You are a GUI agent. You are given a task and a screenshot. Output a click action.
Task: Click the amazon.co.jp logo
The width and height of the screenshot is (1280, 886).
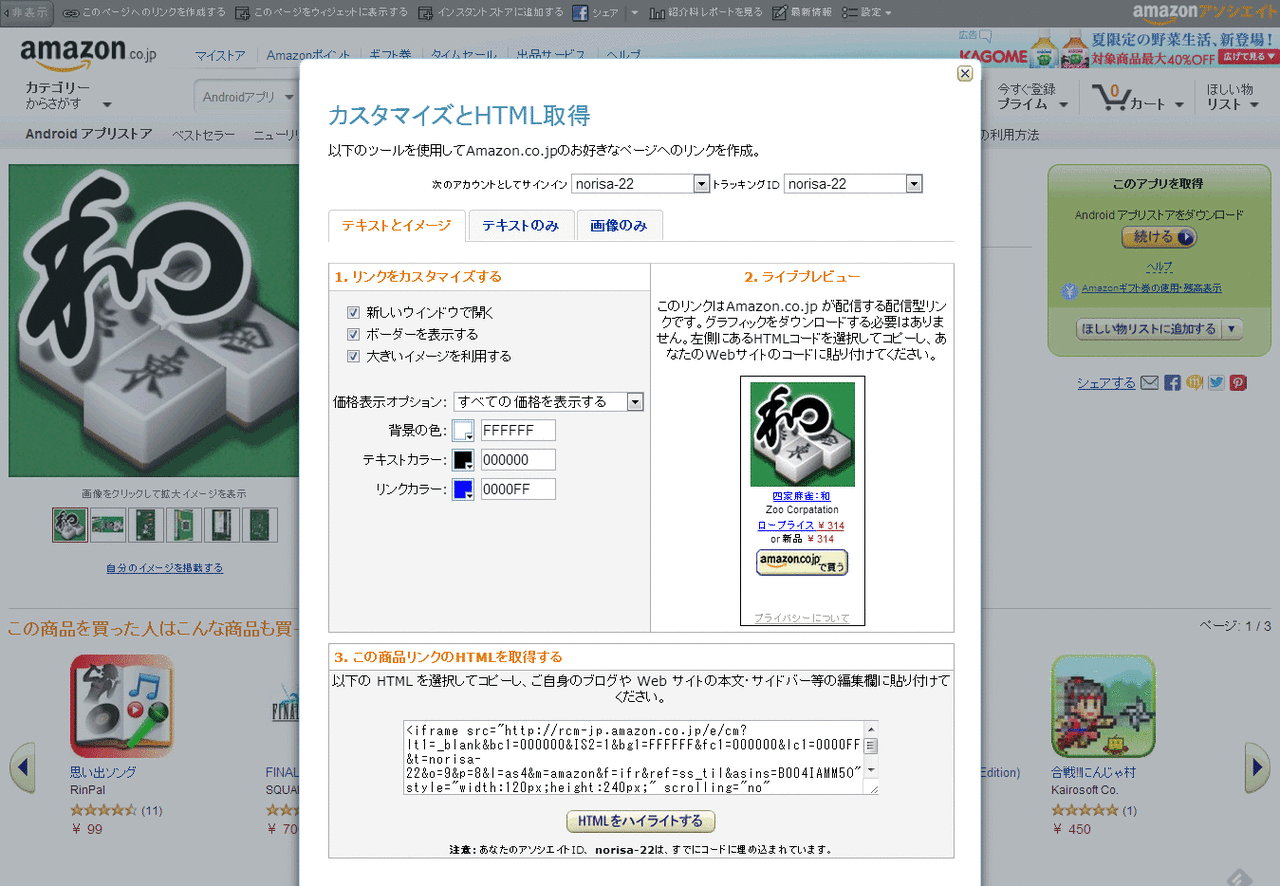88,53
